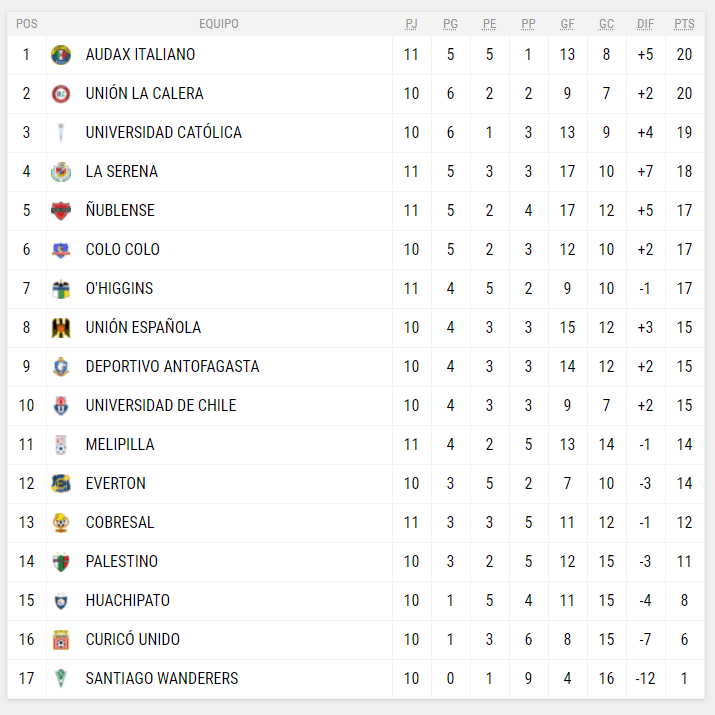Screen dimensions: 715x715
Task: Click the Everton team badge
Action: tap(61, 484)
